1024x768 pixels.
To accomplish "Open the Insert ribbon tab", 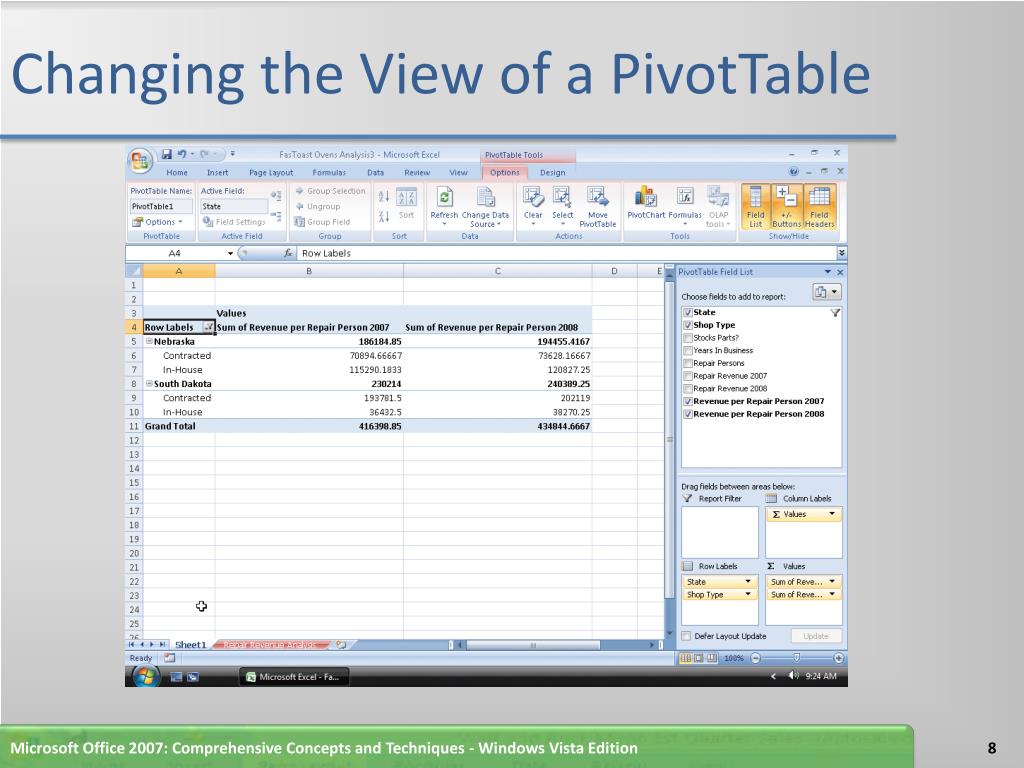I will tap(217, 172).
